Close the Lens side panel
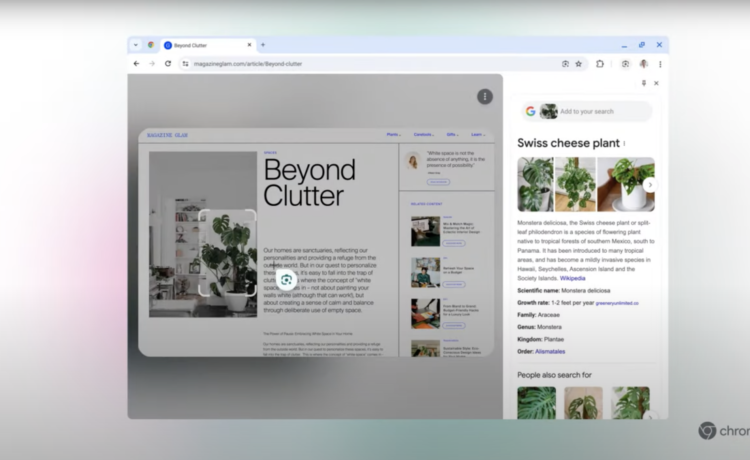750x460 pixels. tap(656, 83)
